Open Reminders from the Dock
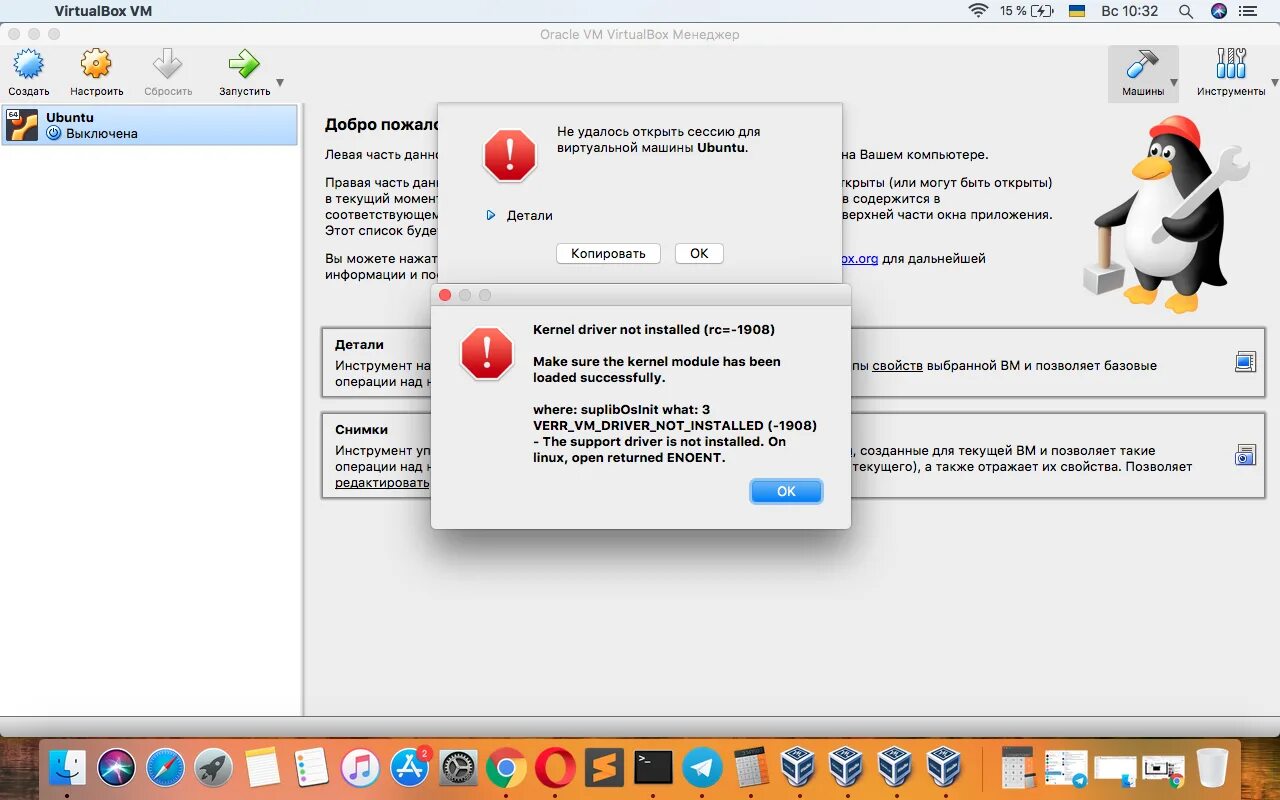The height and width of the screenshot is (800, 1280). pyautogui.click(x=311, y=767)
